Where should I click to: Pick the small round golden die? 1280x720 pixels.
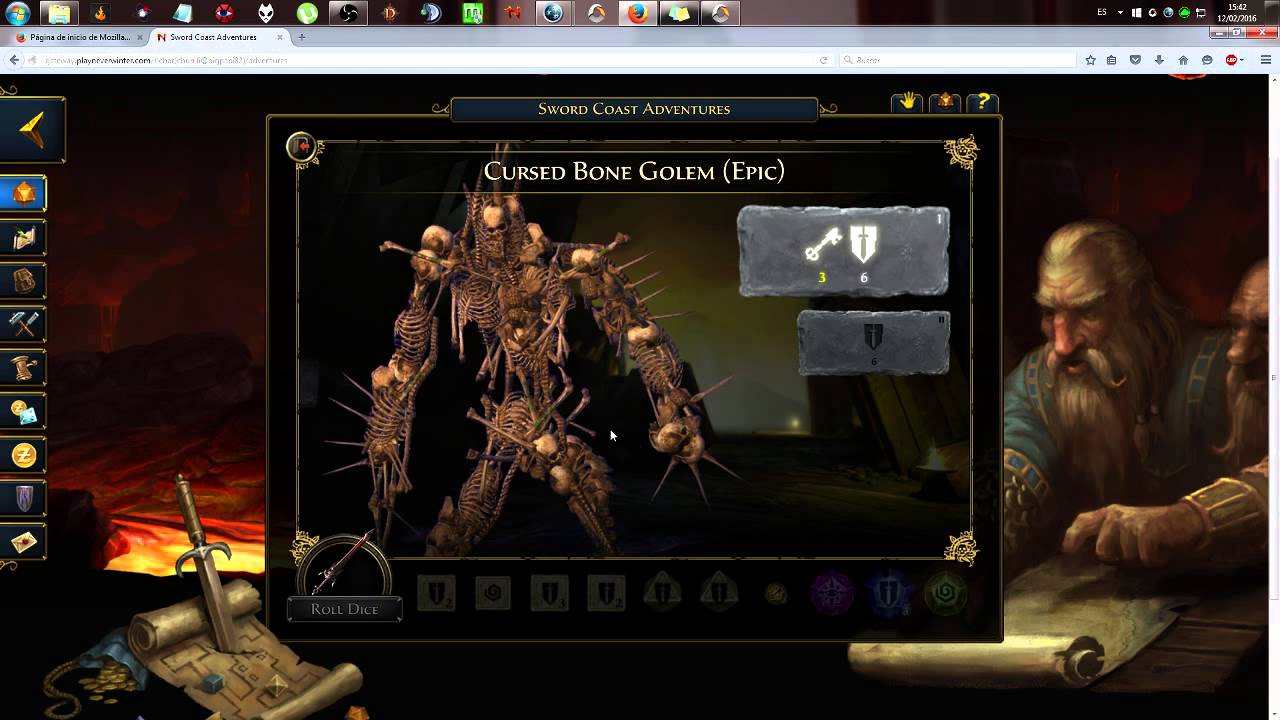[776, 594]
